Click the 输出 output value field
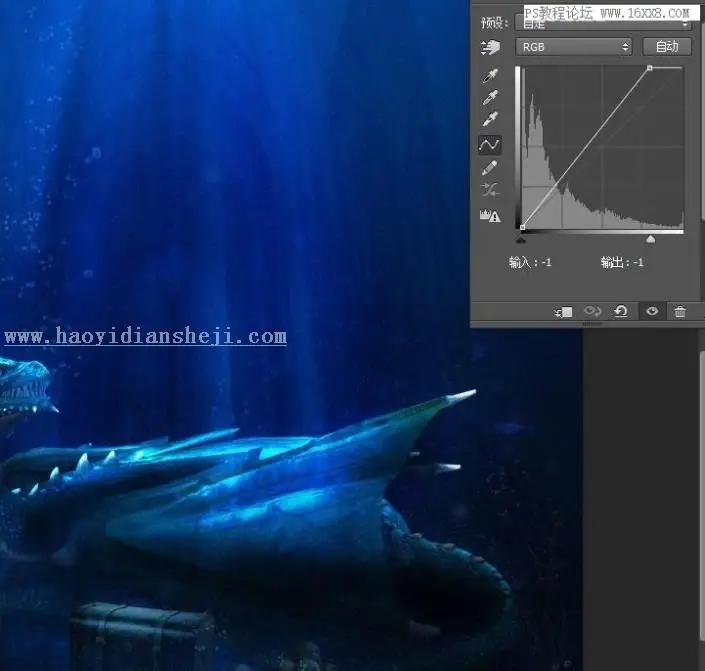Viewport: 705px width, 671px height. (638, 262)
